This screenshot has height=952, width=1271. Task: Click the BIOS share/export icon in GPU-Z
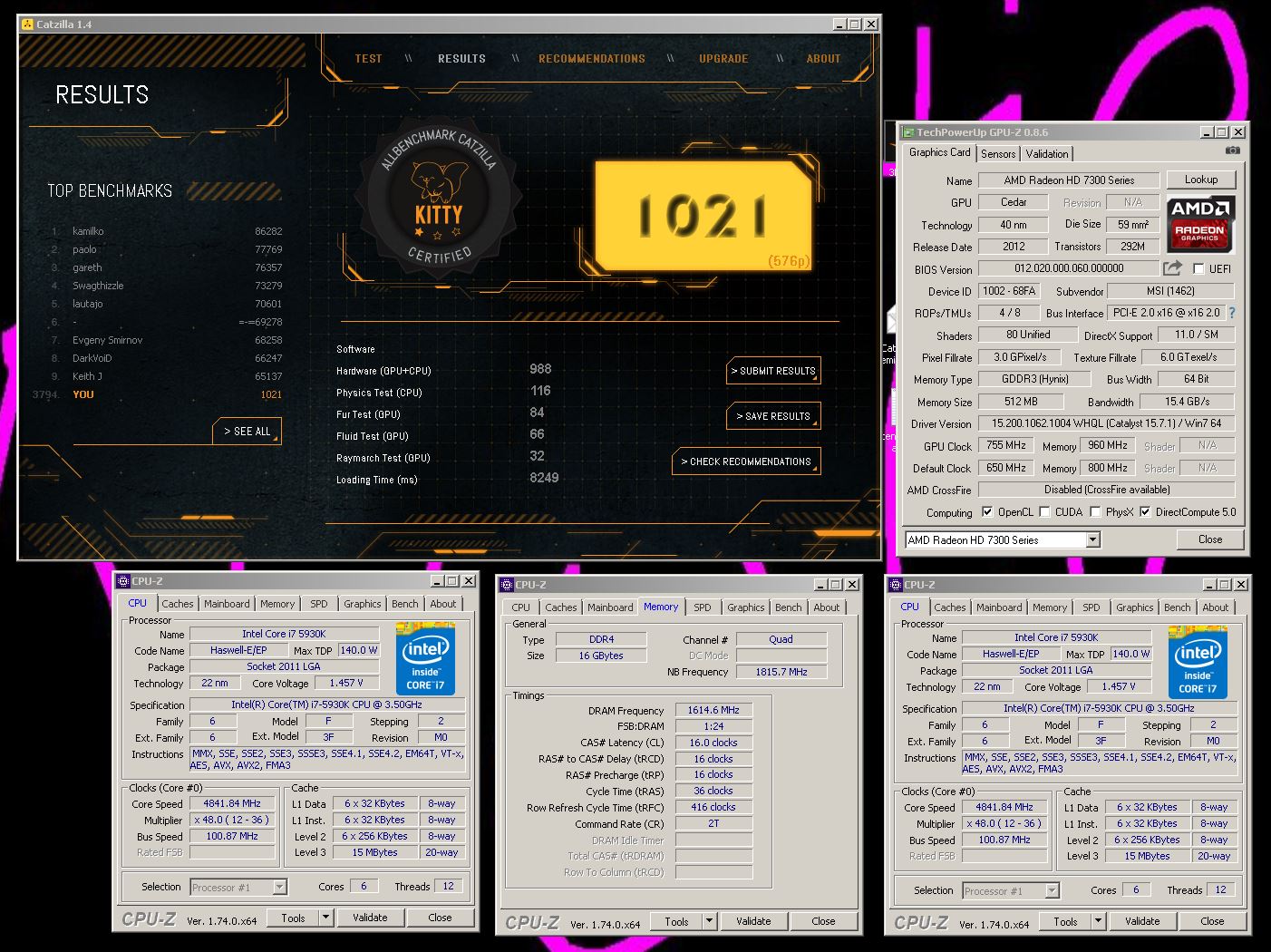tap(1173, 268)
